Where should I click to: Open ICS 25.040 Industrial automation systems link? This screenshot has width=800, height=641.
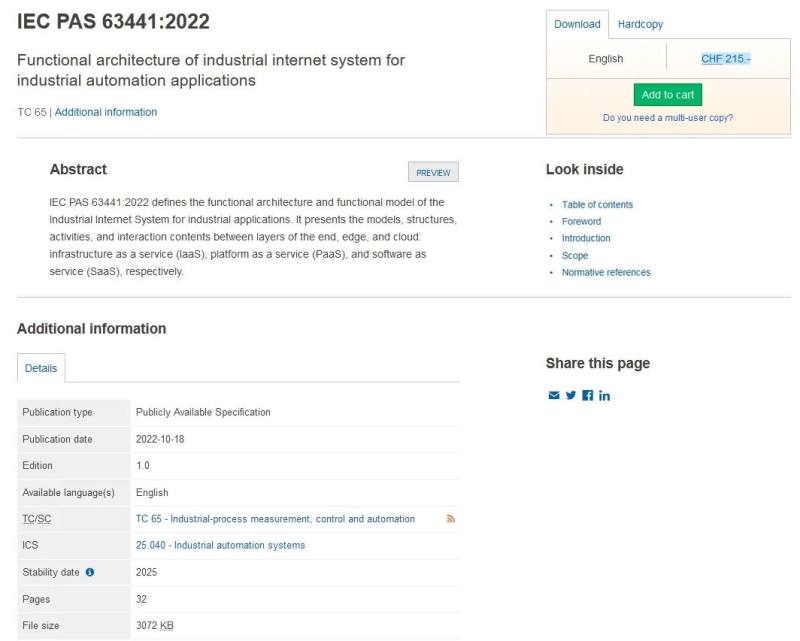(x=220, y=546)
